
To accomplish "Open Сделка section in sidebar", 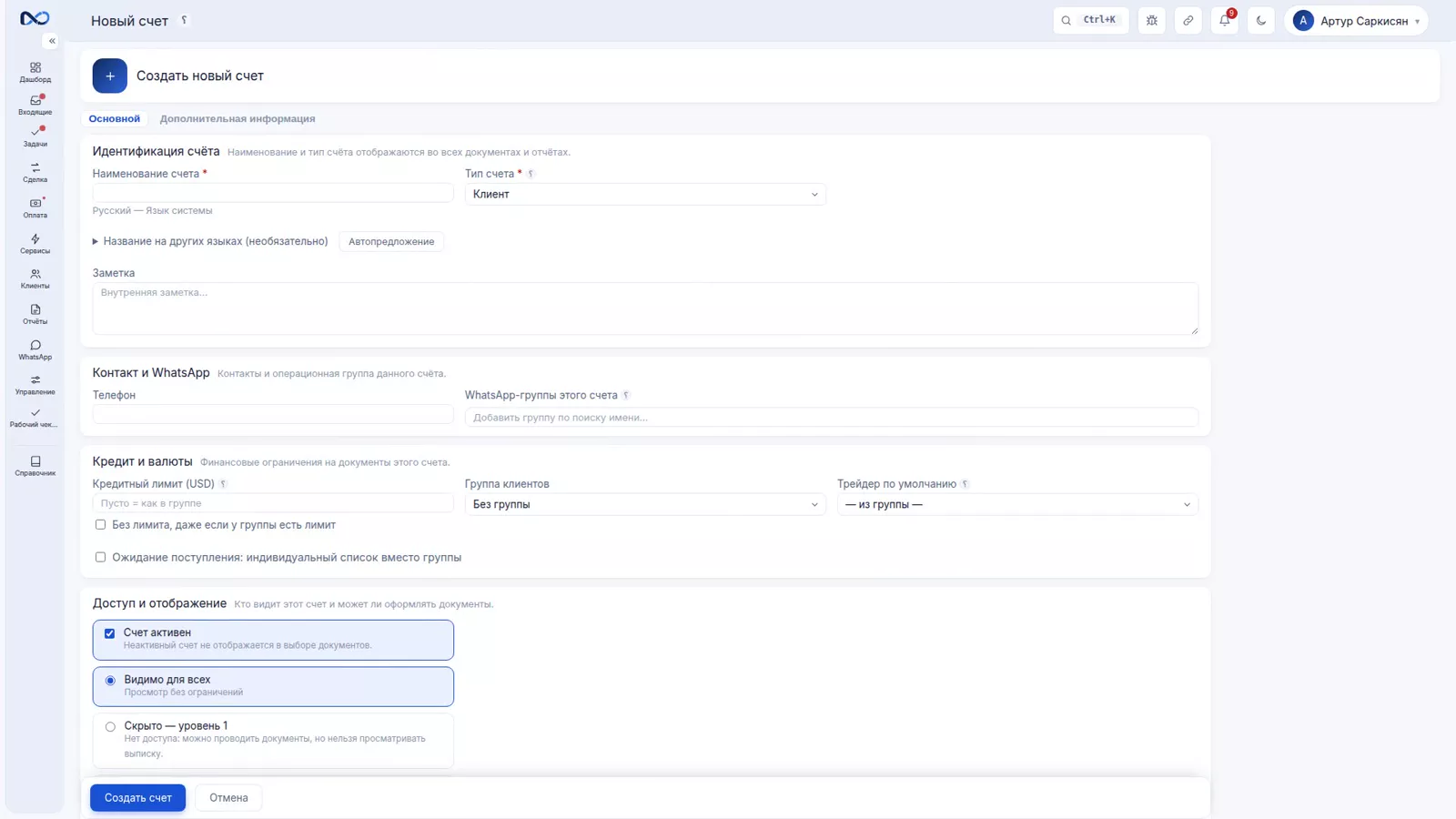I will point(35,172).
